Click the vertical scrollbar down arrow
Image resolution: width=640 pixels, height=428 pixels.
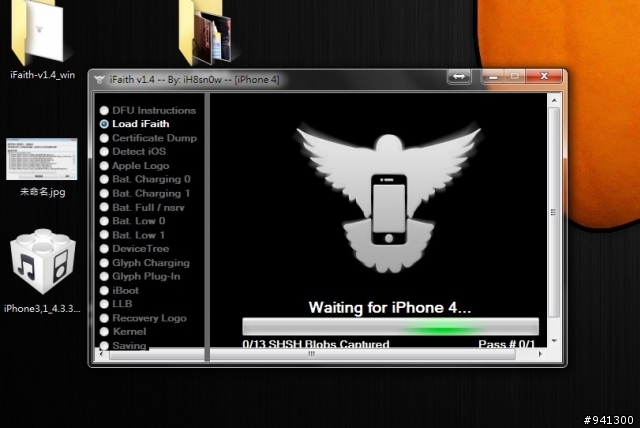tap(554, 341)
